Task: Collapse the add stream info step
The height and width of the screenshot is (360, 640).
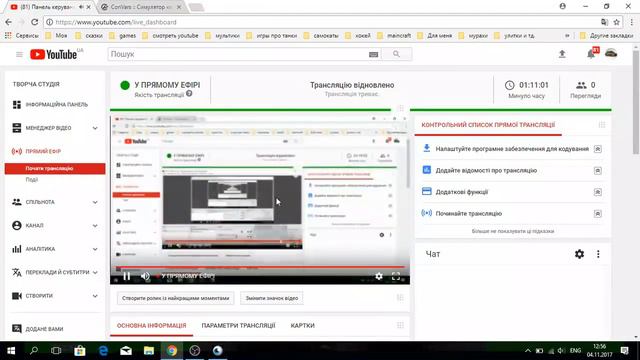Action: (x=598, y=171)
